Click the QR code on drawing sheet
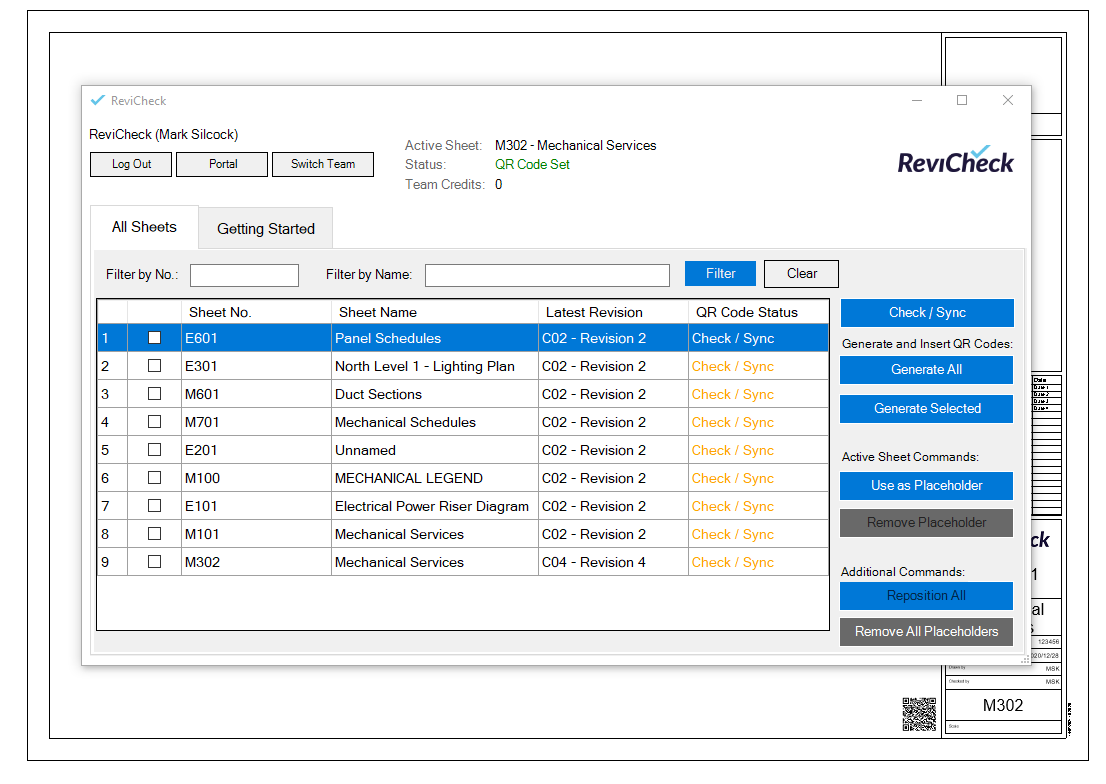 919,715
